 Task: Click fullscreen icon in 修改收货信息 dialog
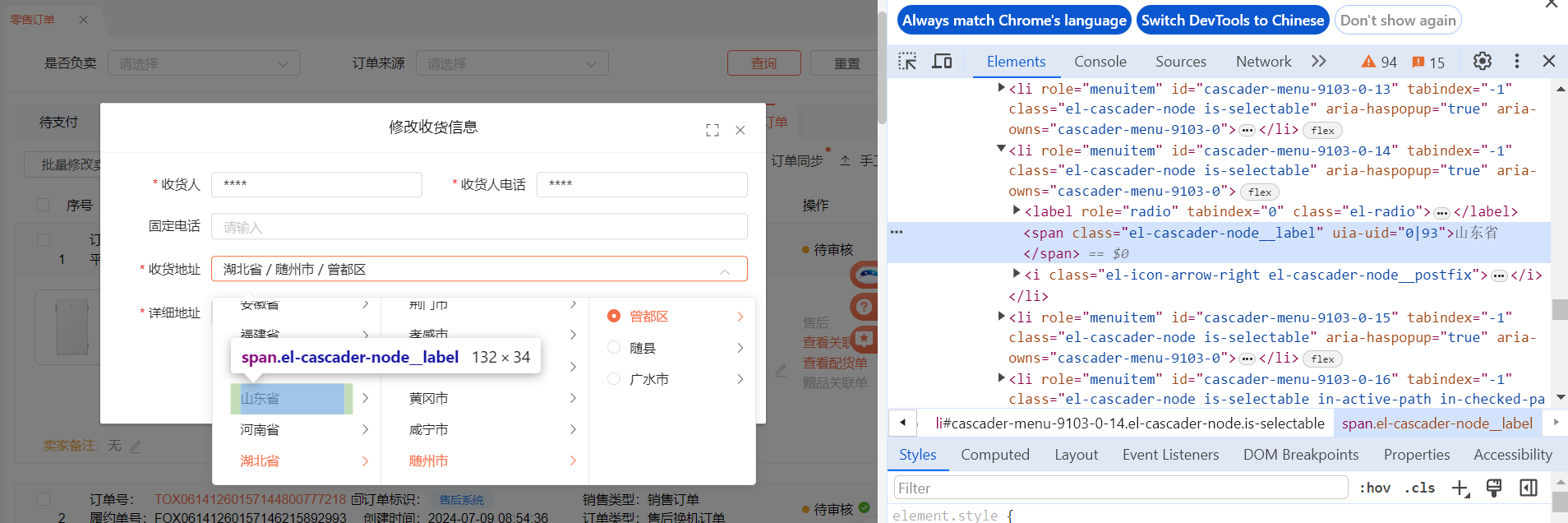coord(712,130)
